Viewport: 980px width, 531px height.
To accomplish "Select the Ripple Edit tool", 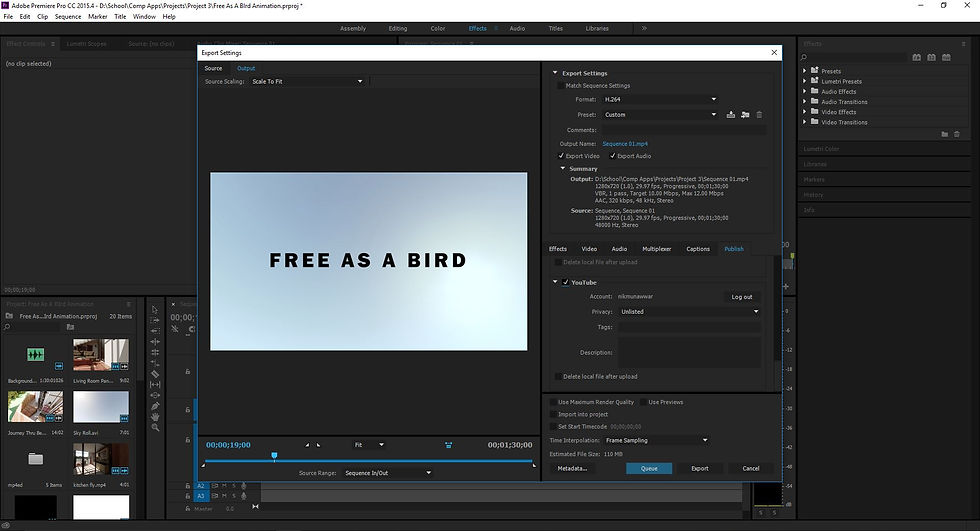I will pos(155,342).
